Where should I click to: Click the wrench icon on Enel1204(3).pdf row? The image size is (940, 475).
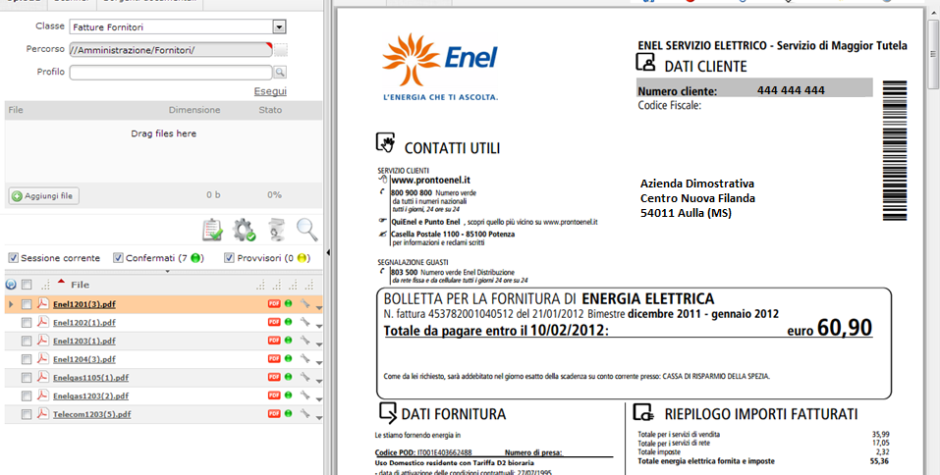(x=305, y=359)
